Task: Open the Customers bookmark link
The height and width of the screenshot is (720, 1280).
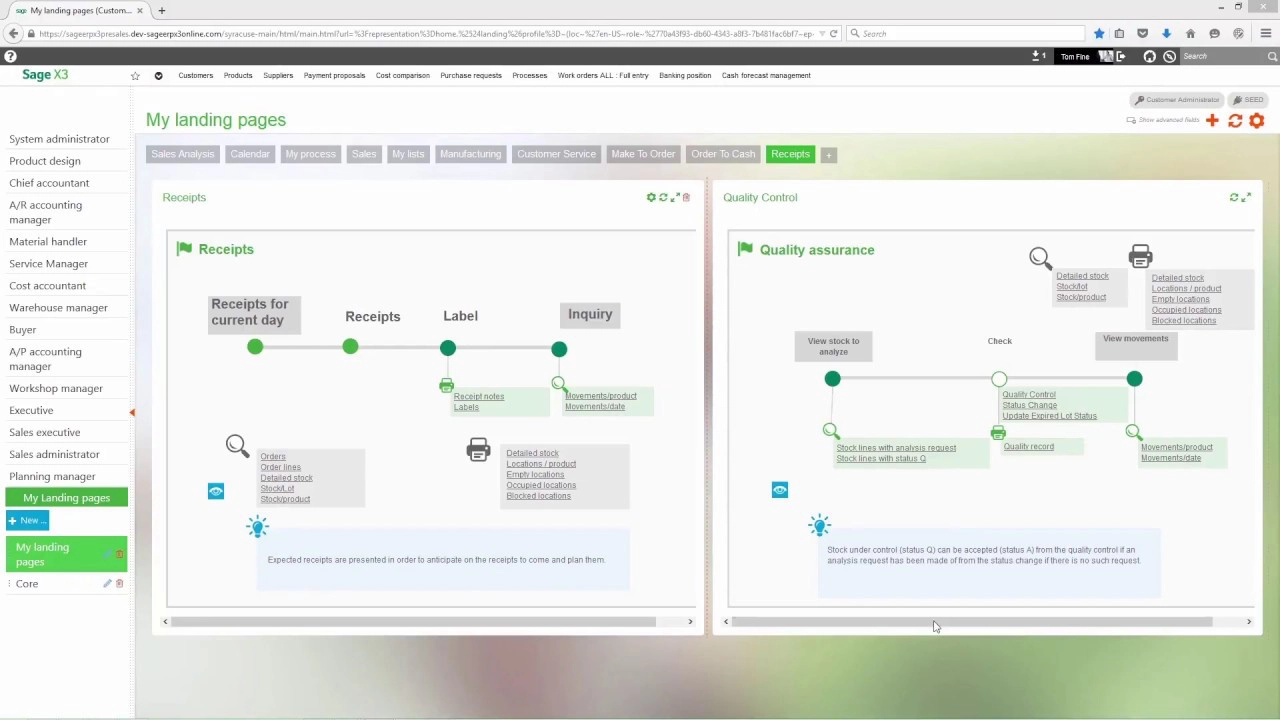Action: pos(195,76)
